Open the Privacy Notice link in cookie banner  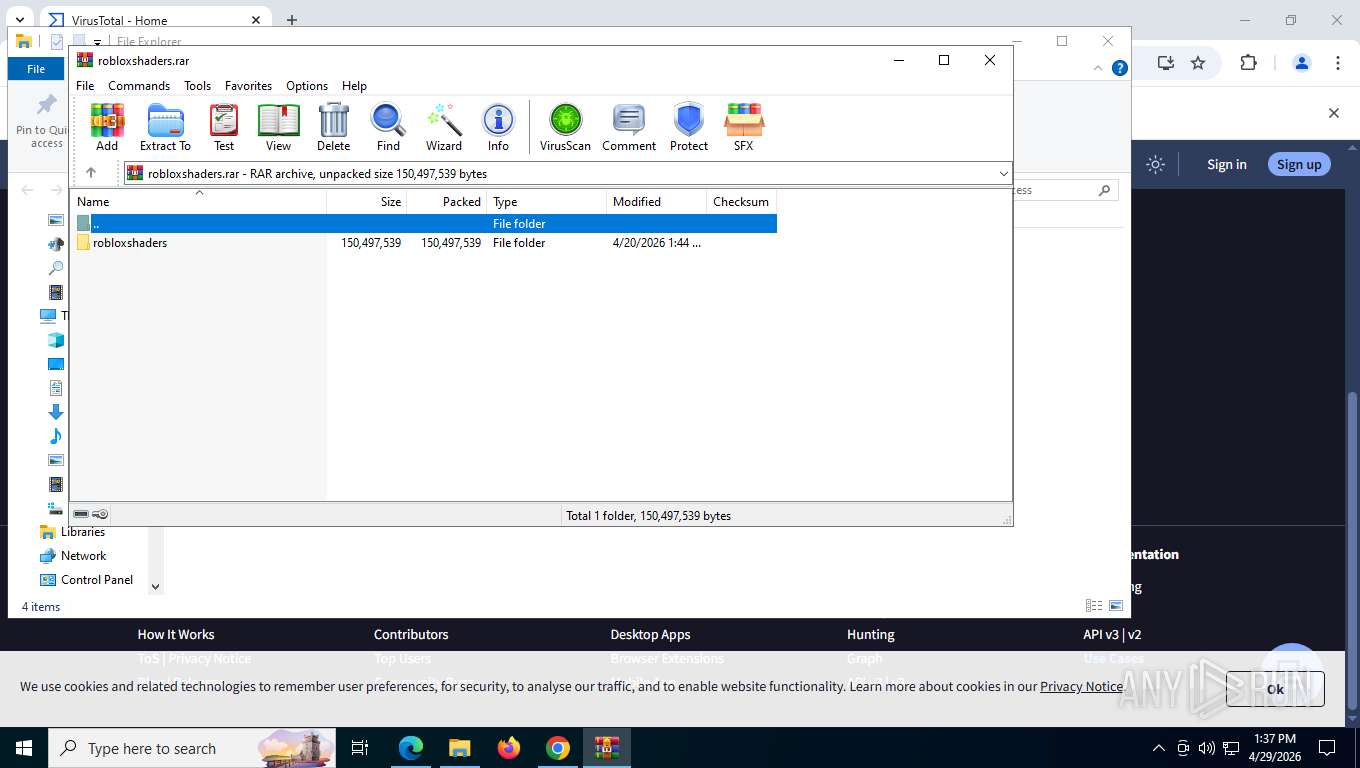(x=1081, y=686)
